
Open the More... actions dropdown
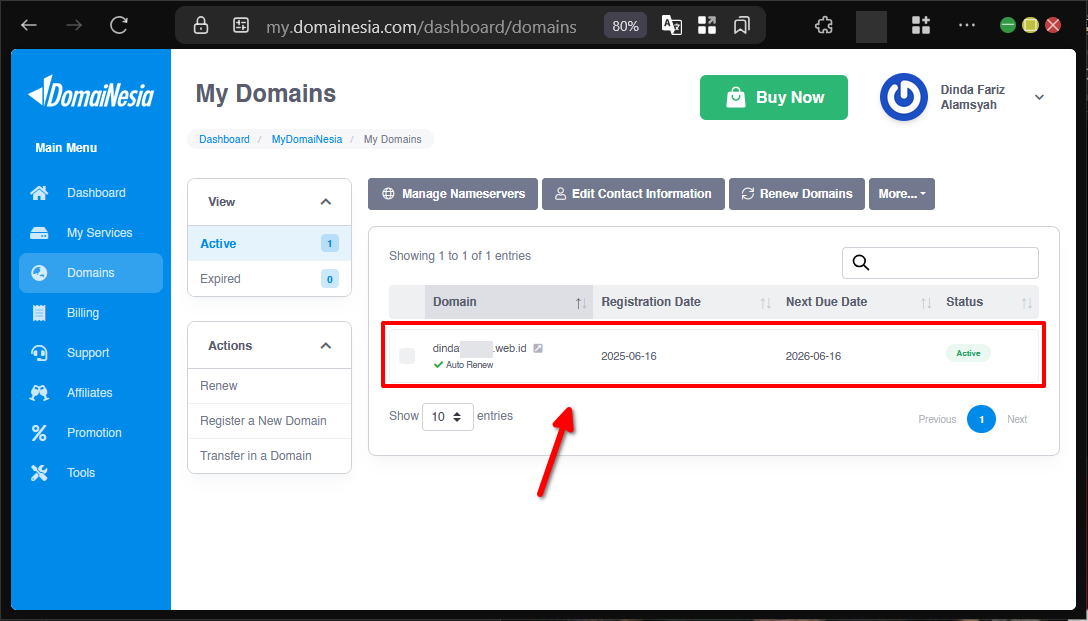pos(901,194)
